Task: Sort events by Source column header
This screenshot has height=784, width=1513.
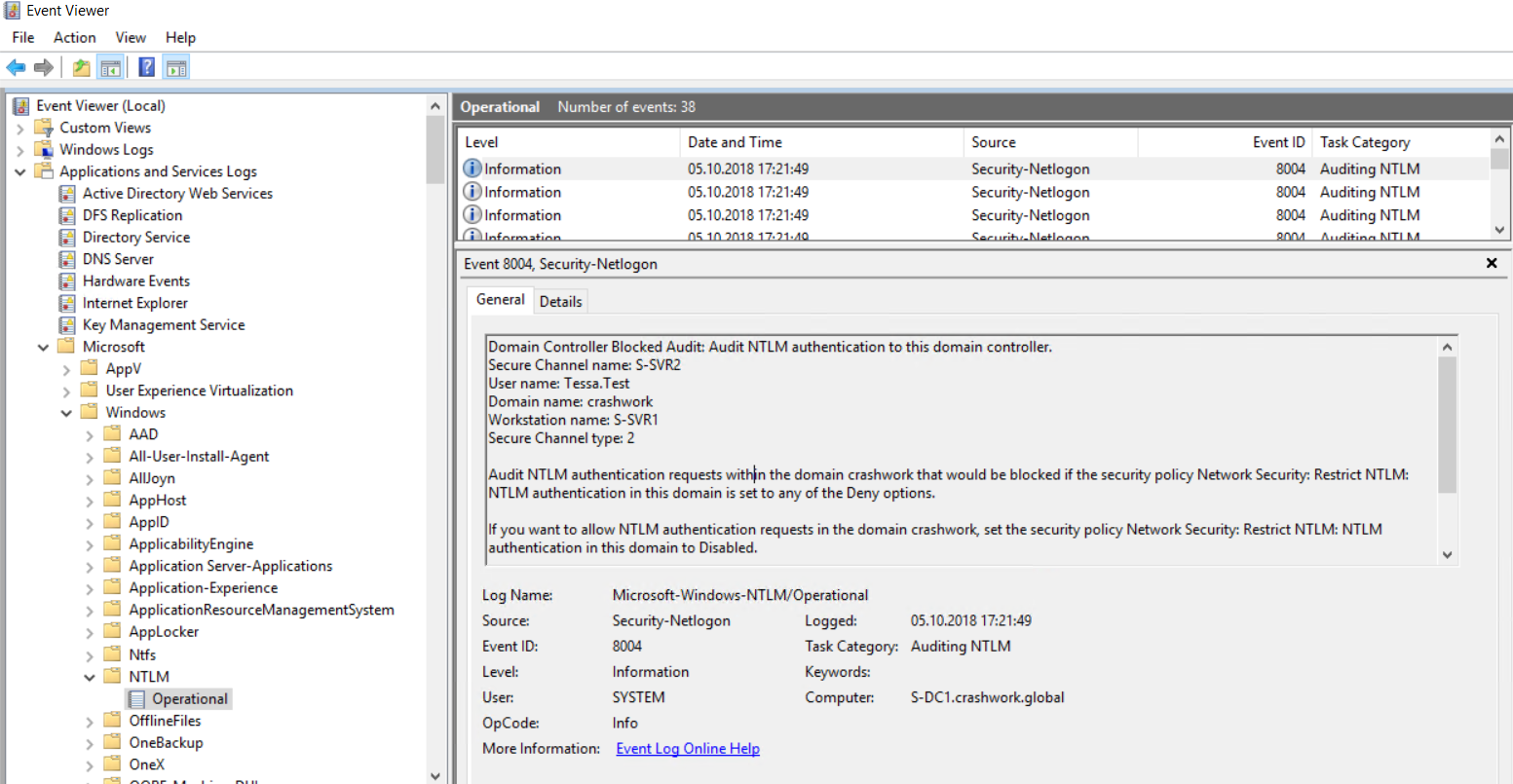Action: point(1050,142)
